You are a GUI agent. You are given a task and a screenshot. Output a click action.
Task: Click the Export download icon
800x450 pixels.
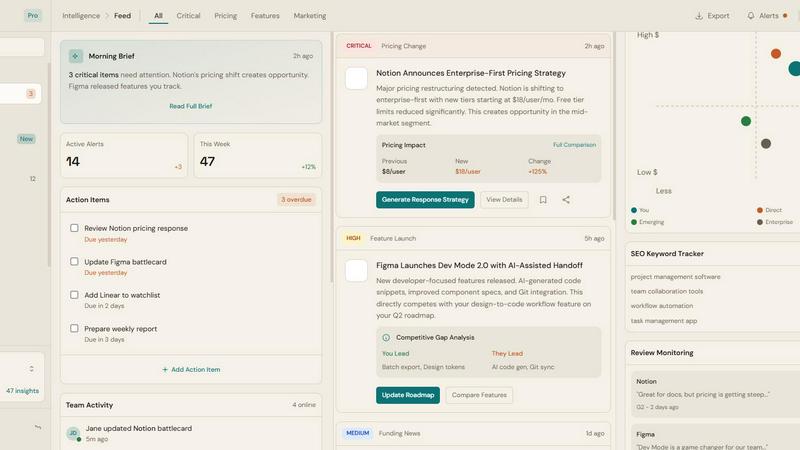[699, 16]
